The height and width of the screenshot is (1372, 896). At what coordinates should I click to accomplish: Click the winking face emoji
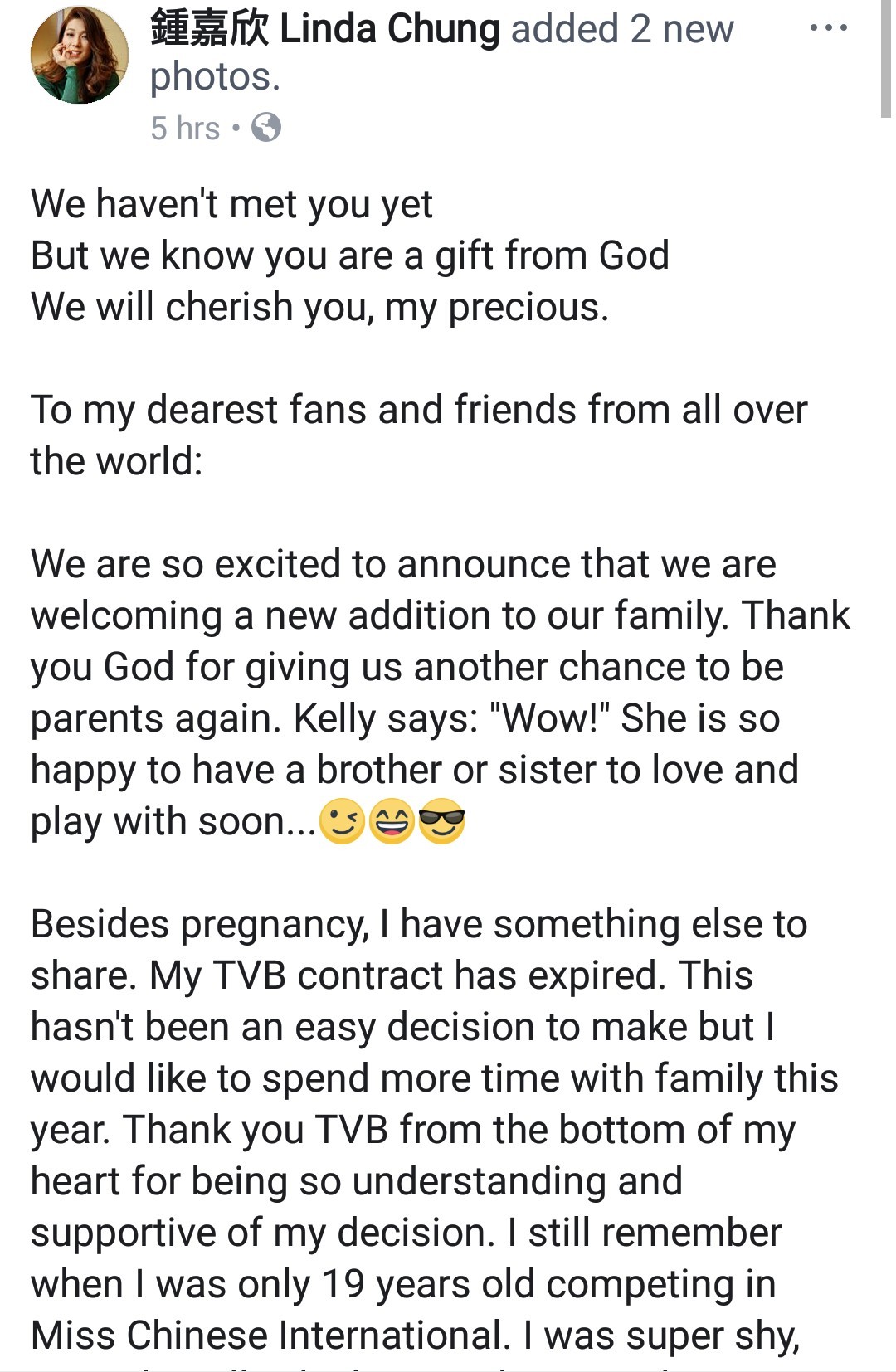[x=342, y=821]
